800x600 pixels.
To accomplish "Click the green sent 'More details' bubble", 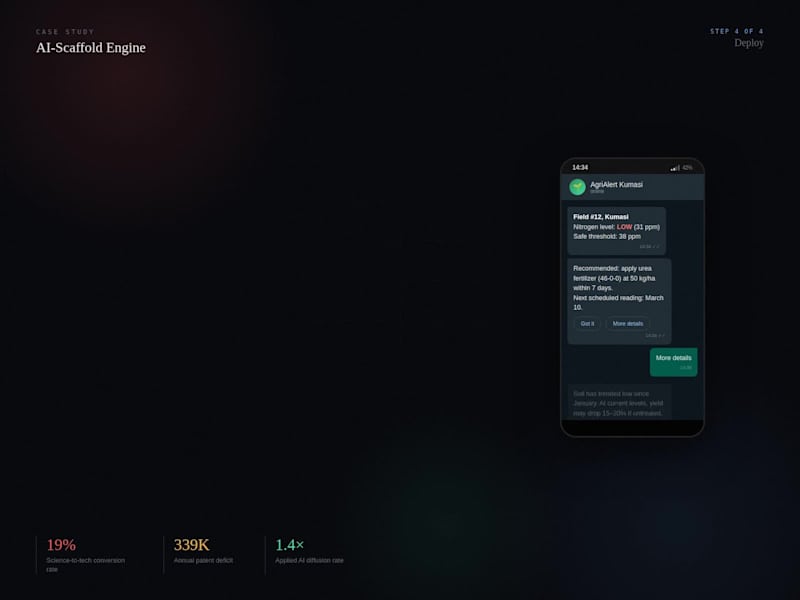I will (x=673, y=362).
